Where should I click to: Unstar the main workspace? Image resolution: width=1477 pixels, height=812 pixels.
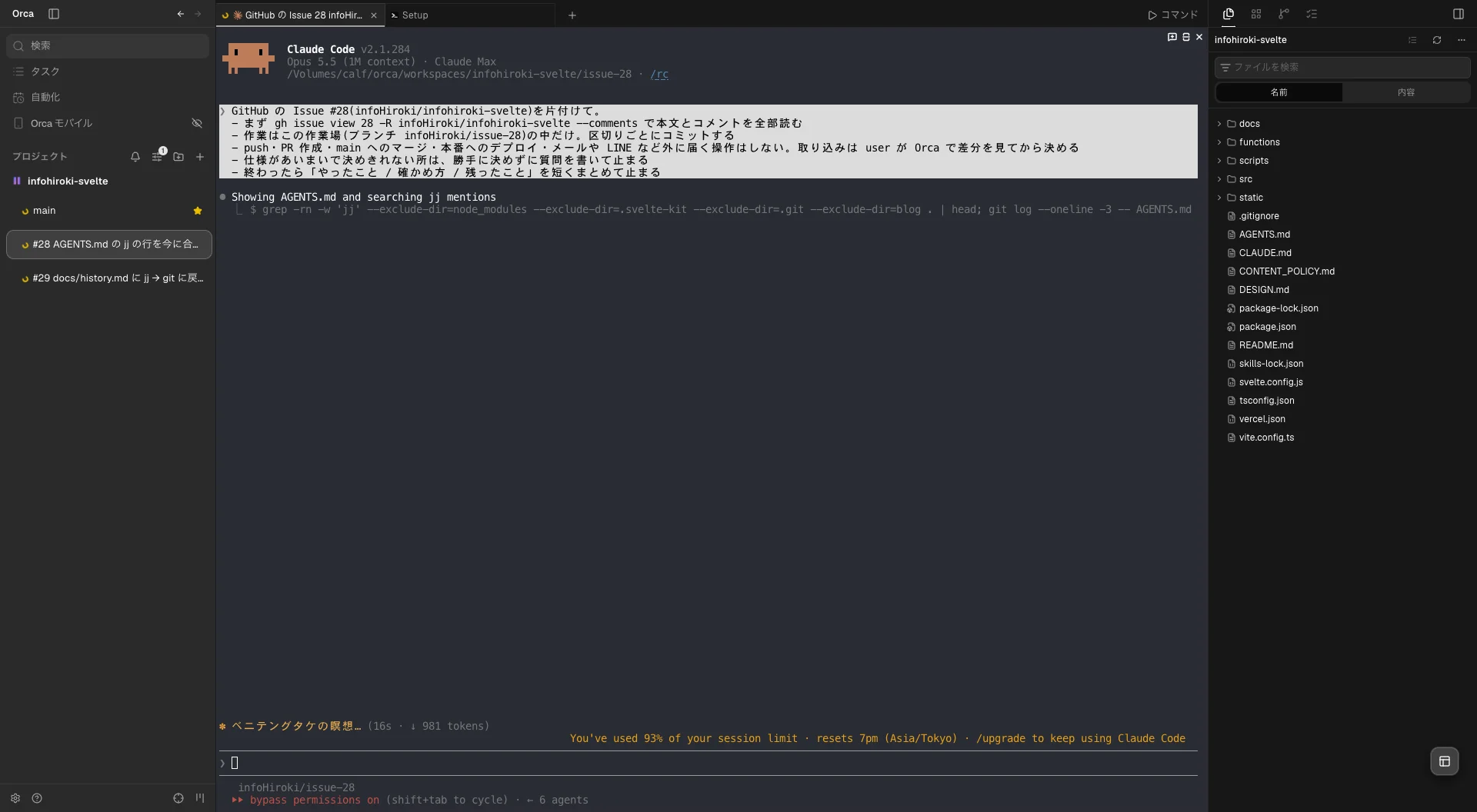198,211
